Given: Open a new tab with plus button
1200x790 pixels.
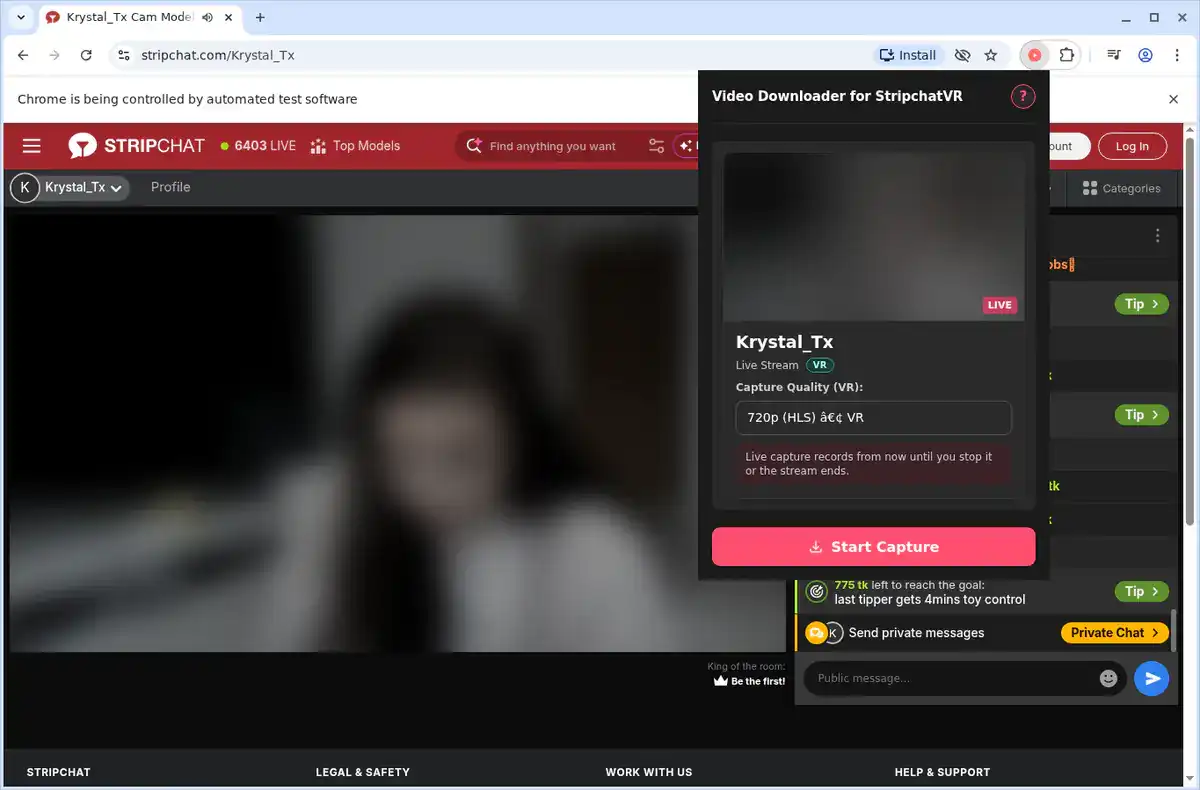Looking at the screenshot, I should 260,17.
